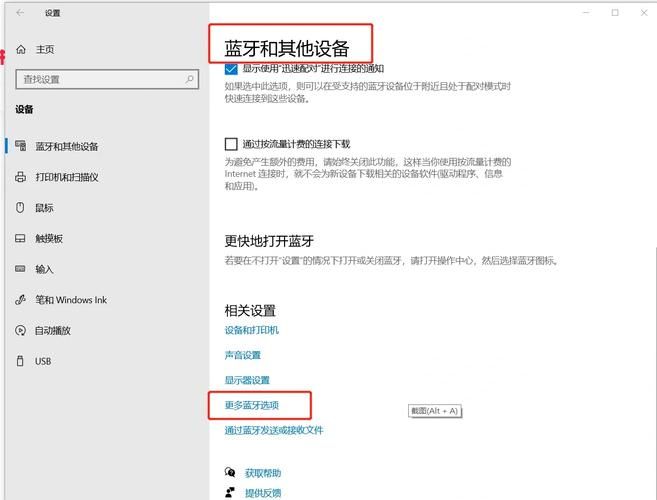Select the USB icon in sidebar

tap(20, 361)
